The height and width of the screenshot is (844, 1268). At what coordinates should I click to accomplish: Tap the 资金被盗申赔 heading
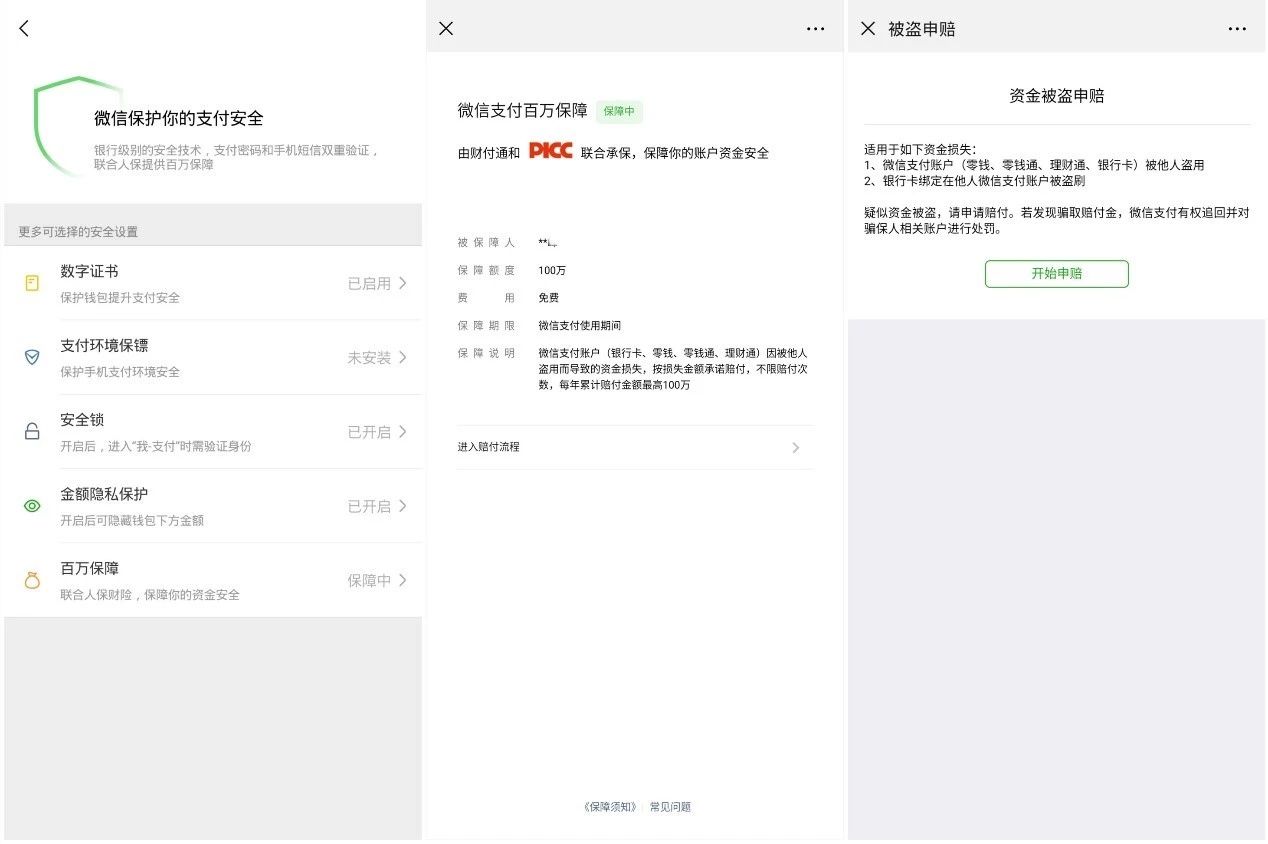(1057, 96)
